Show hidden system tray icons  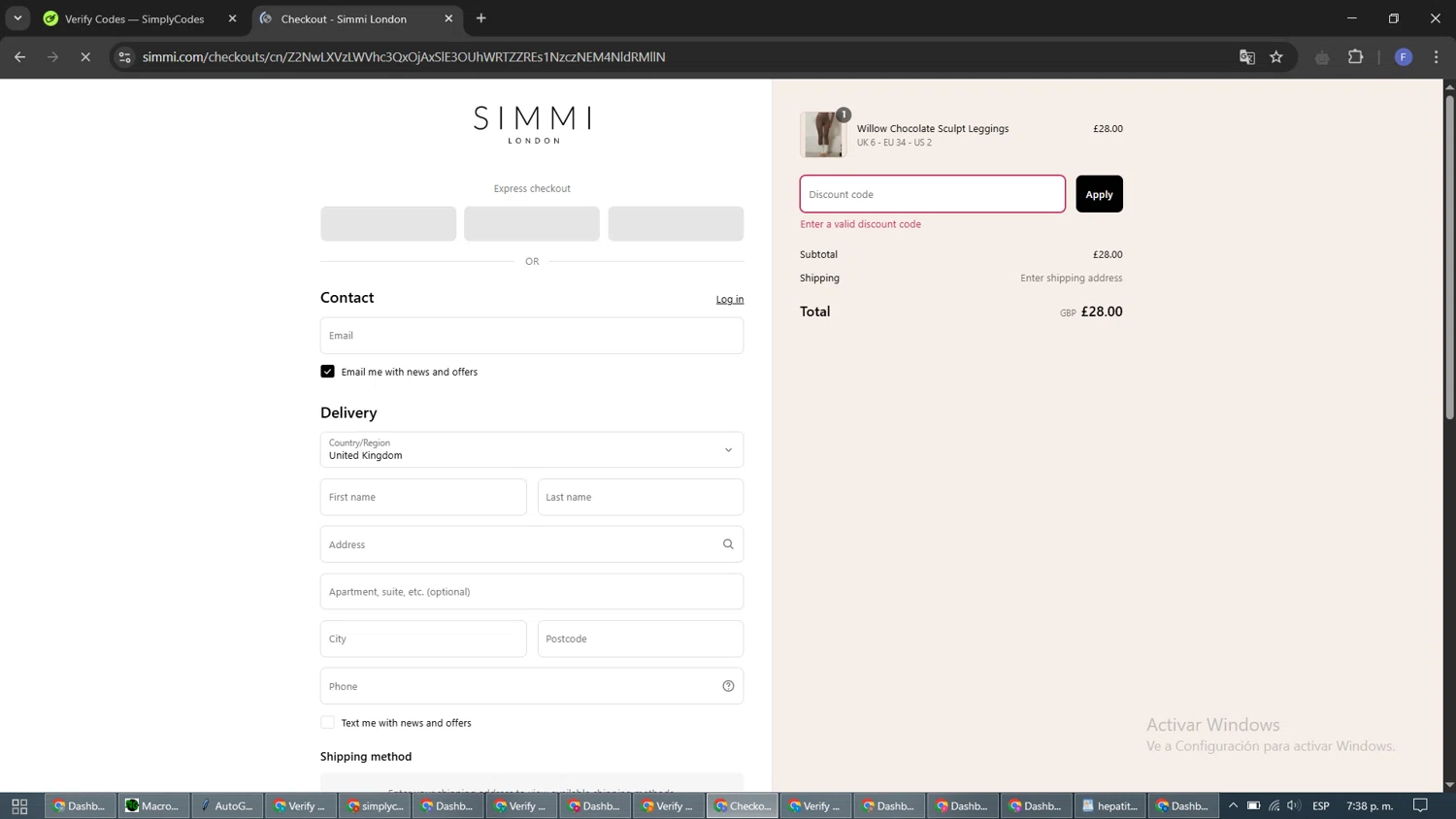(x=1234, y=805)
